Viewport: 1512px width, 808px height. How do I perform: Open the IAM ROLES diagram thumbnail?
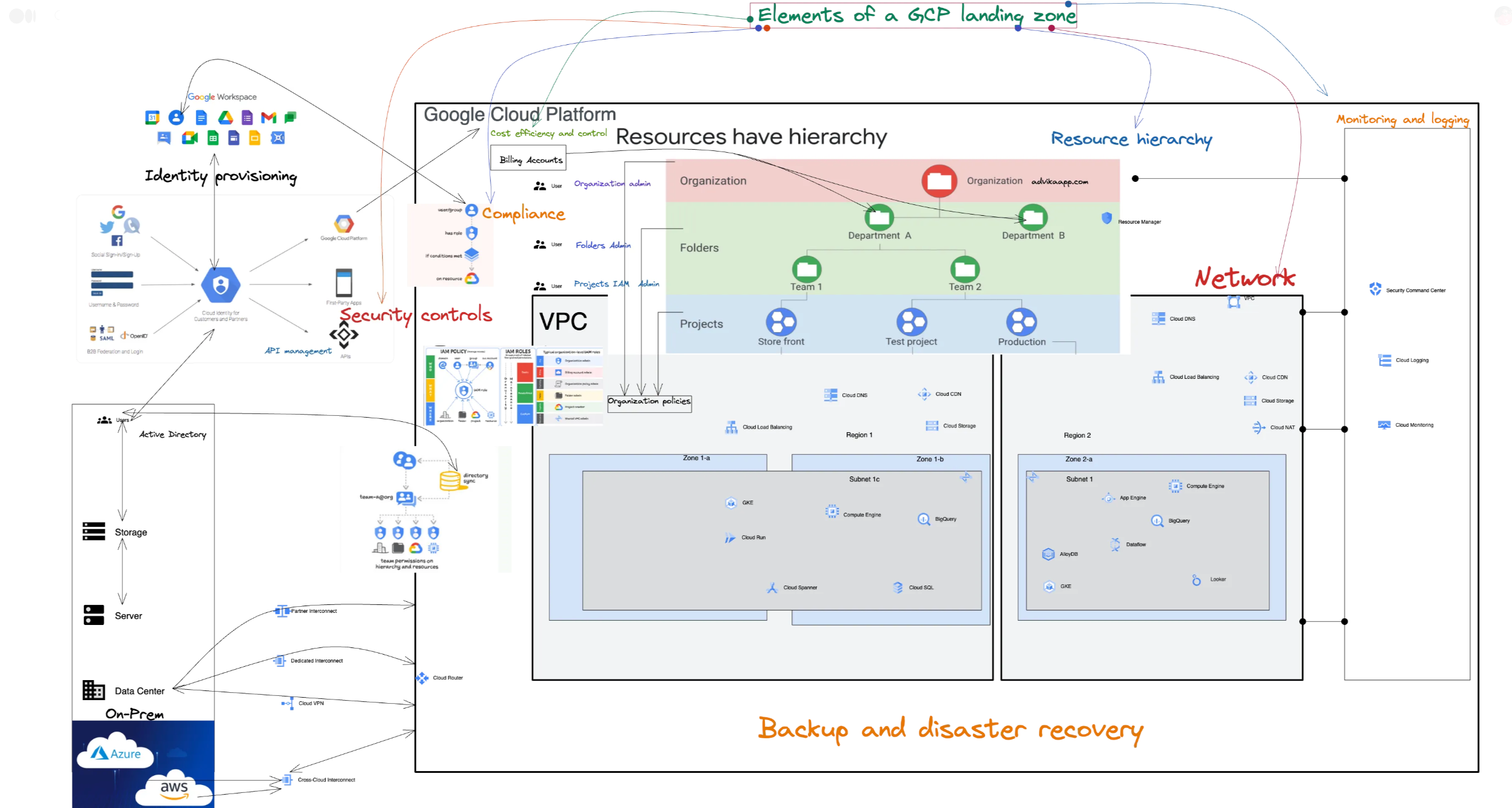[x=518, y=386]
